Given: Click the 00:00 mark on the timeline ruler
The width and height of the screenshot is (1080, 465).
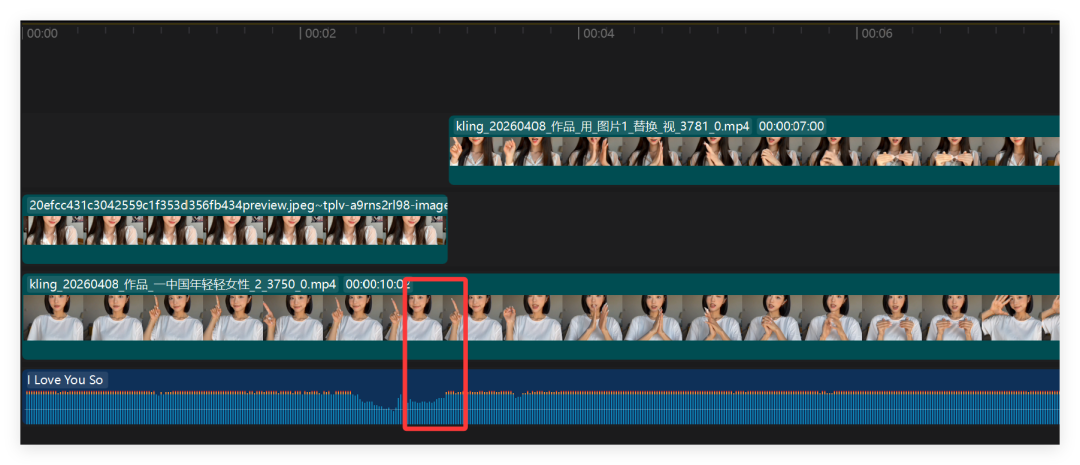Looking at the screenshot, I should [x=42, y=33].
